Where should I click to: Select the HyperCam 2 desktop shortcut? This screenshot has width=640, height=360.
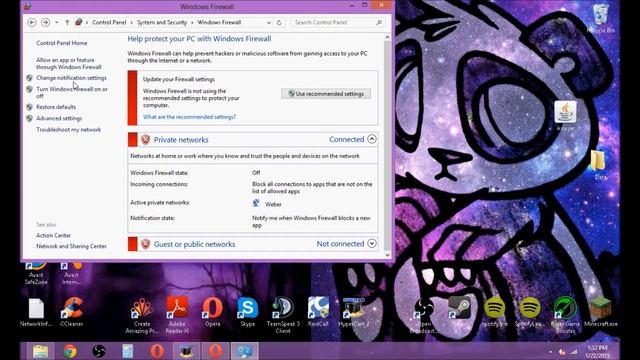click(x=353, y=312)
